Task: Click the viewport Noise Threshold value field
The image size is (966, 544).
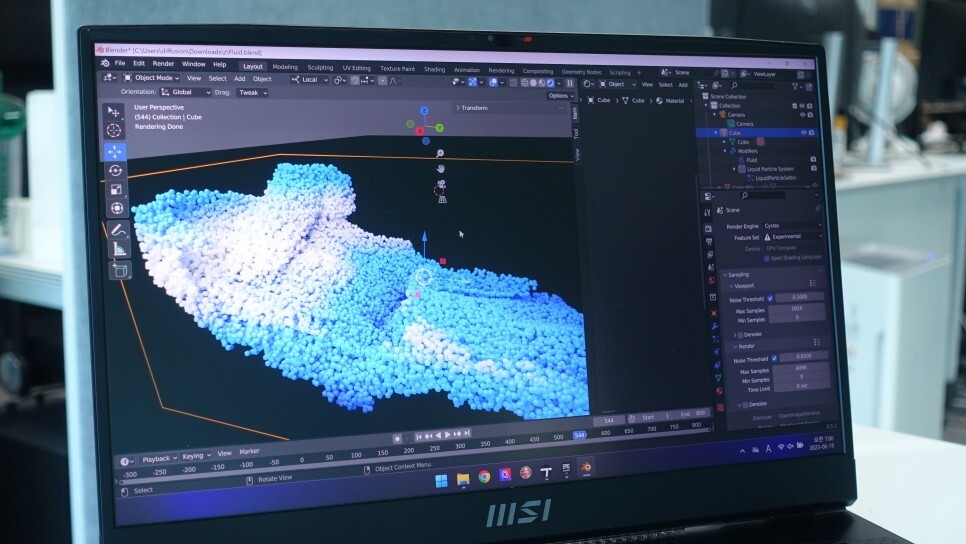Action: point(800,297)
